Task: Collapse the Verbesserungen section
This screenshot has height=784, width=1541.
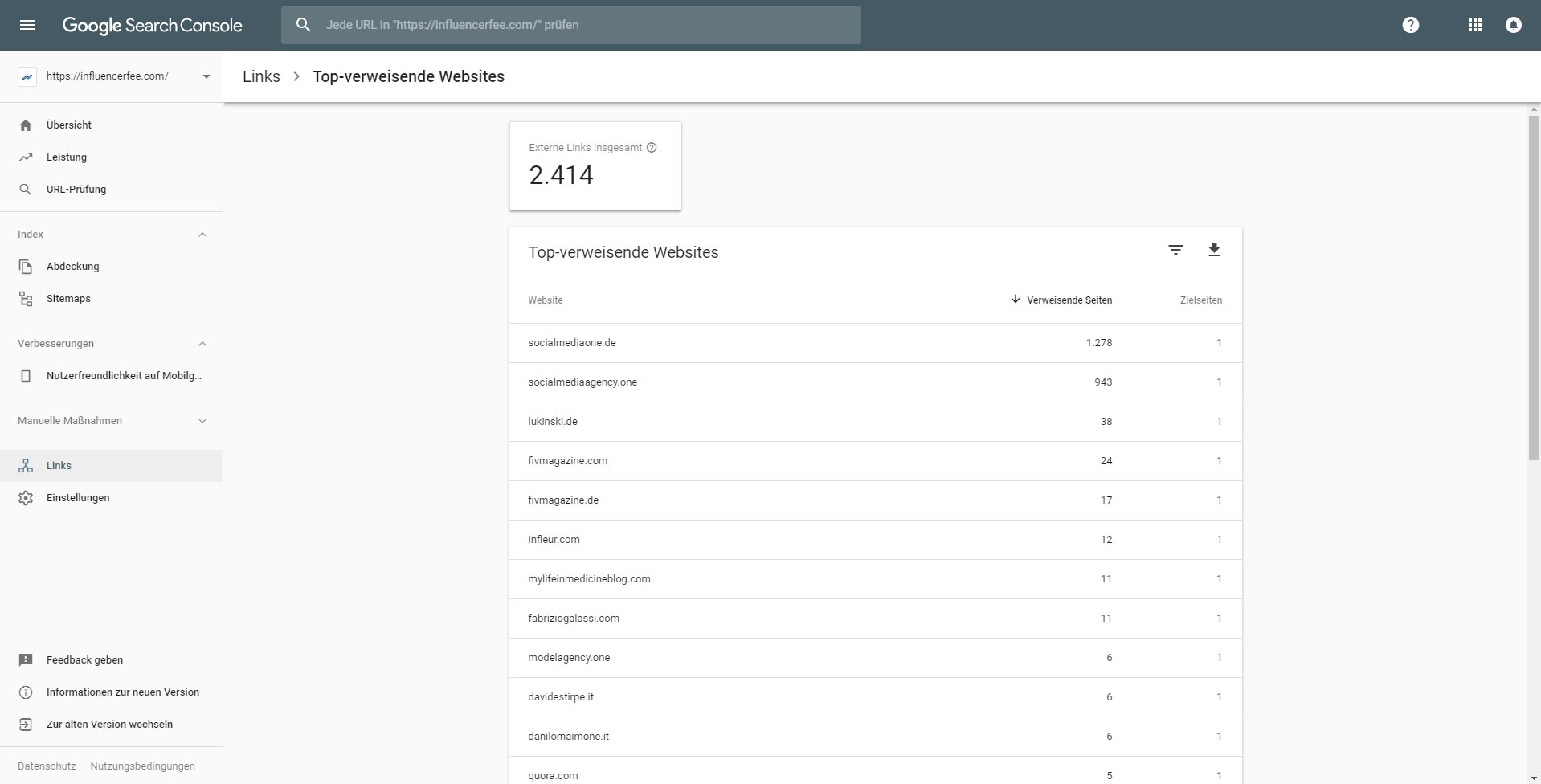Action: [202, 344]
